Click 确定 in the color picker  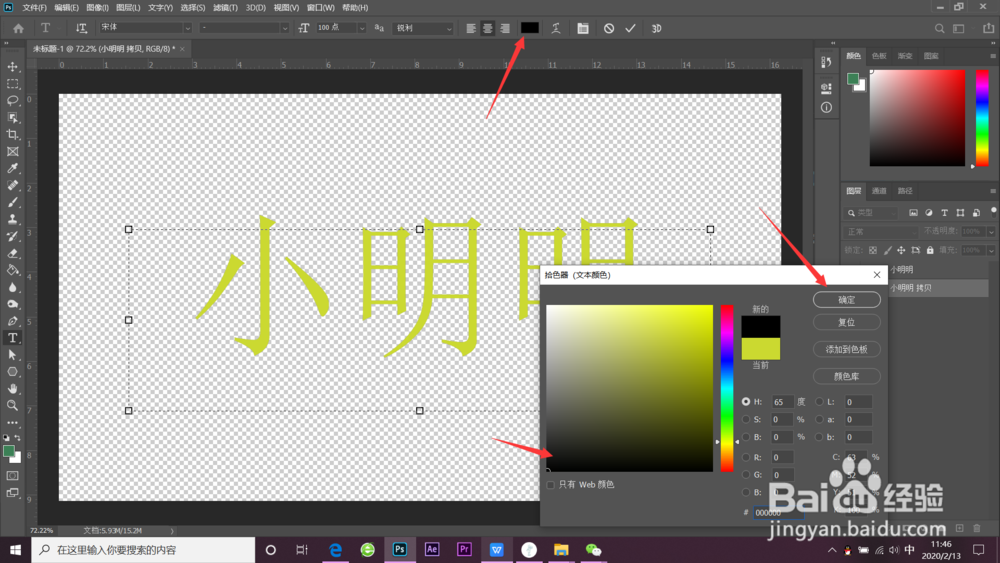846,300
